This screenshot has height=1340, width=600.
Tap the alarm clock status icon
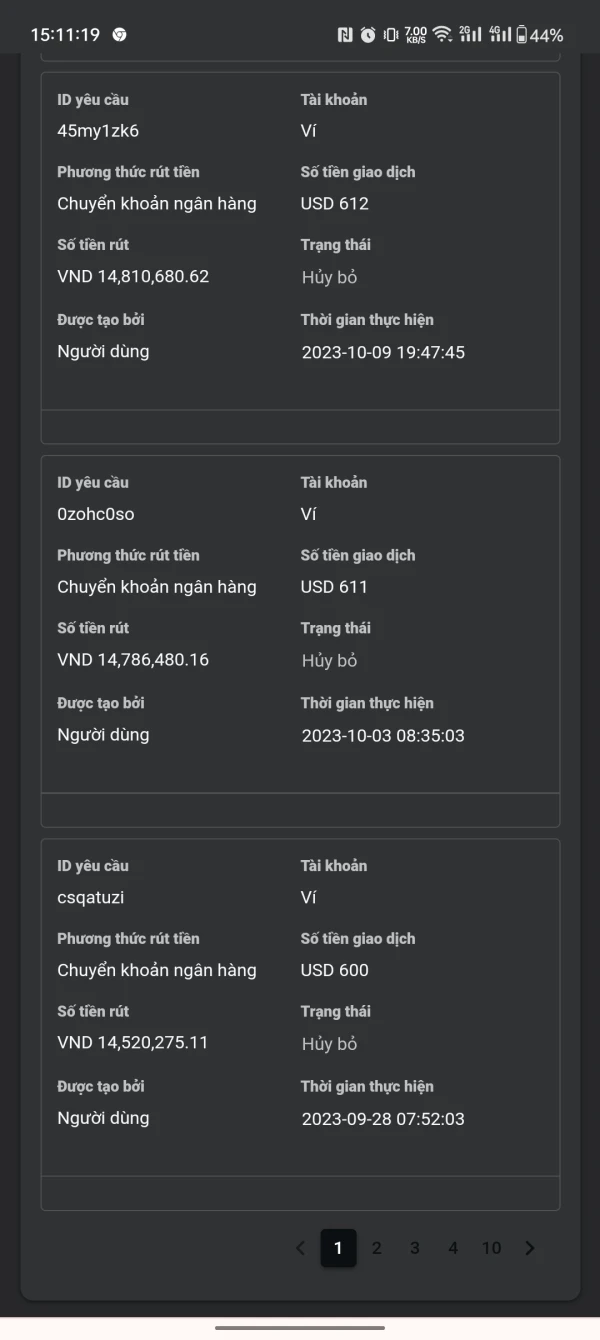pos(368,35)
